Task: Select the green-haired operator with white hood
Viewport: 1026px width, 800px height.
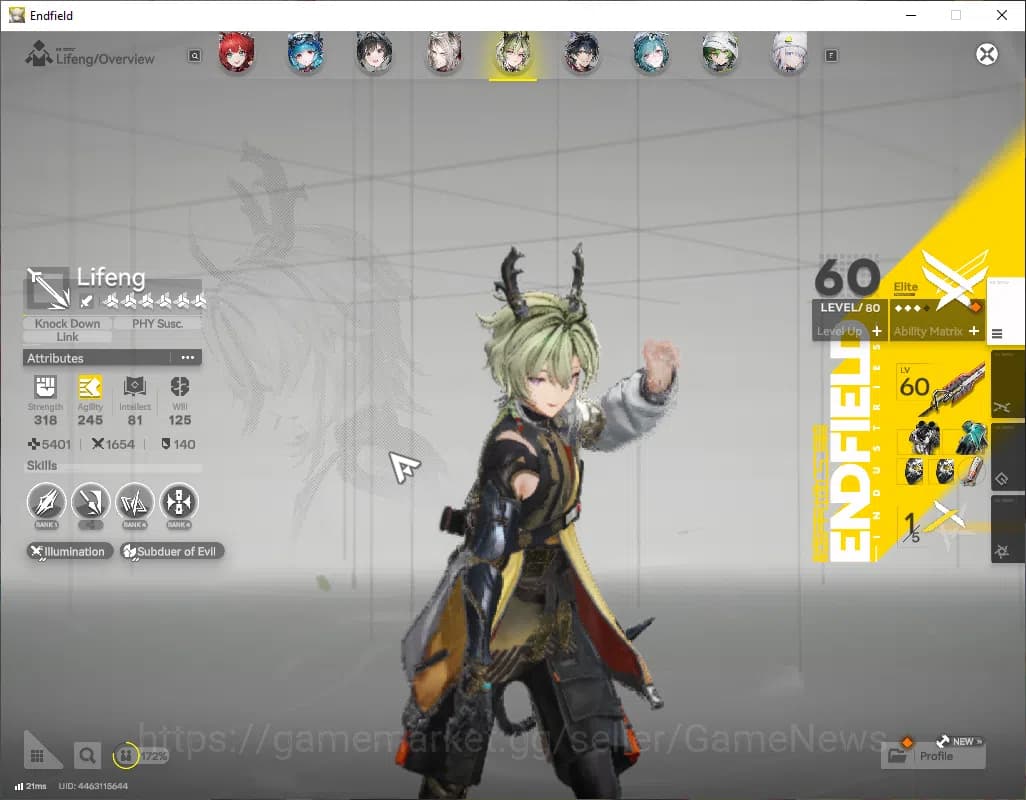Action: (720, 52)
